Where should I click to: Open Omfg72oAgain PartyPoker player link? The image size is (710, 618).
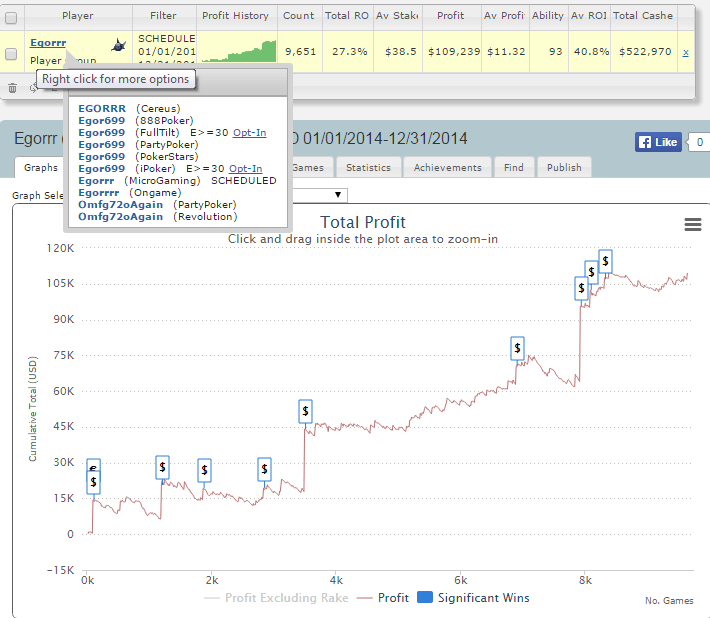pyautogui.click(x=120, y=205)
